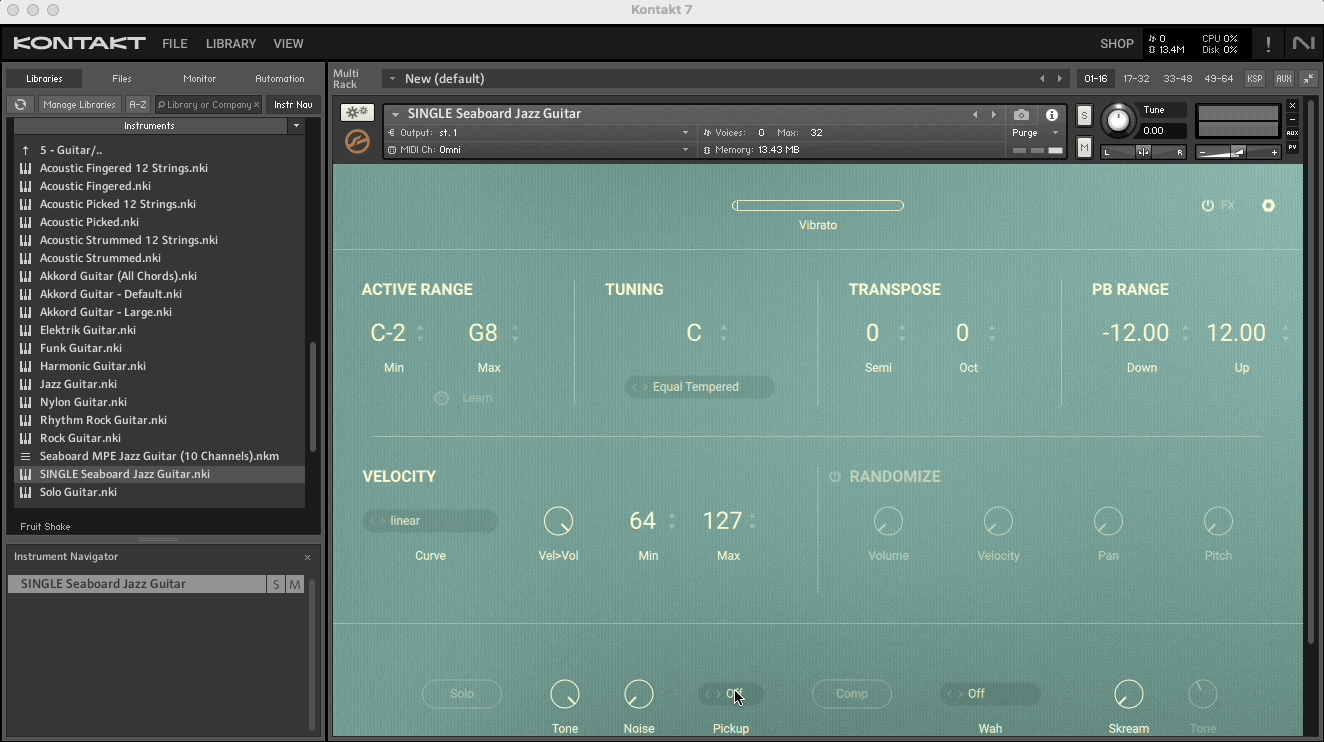Select Nylon Guitar.nki in the list
1324x742 pixels.
(x=159, y=402)
